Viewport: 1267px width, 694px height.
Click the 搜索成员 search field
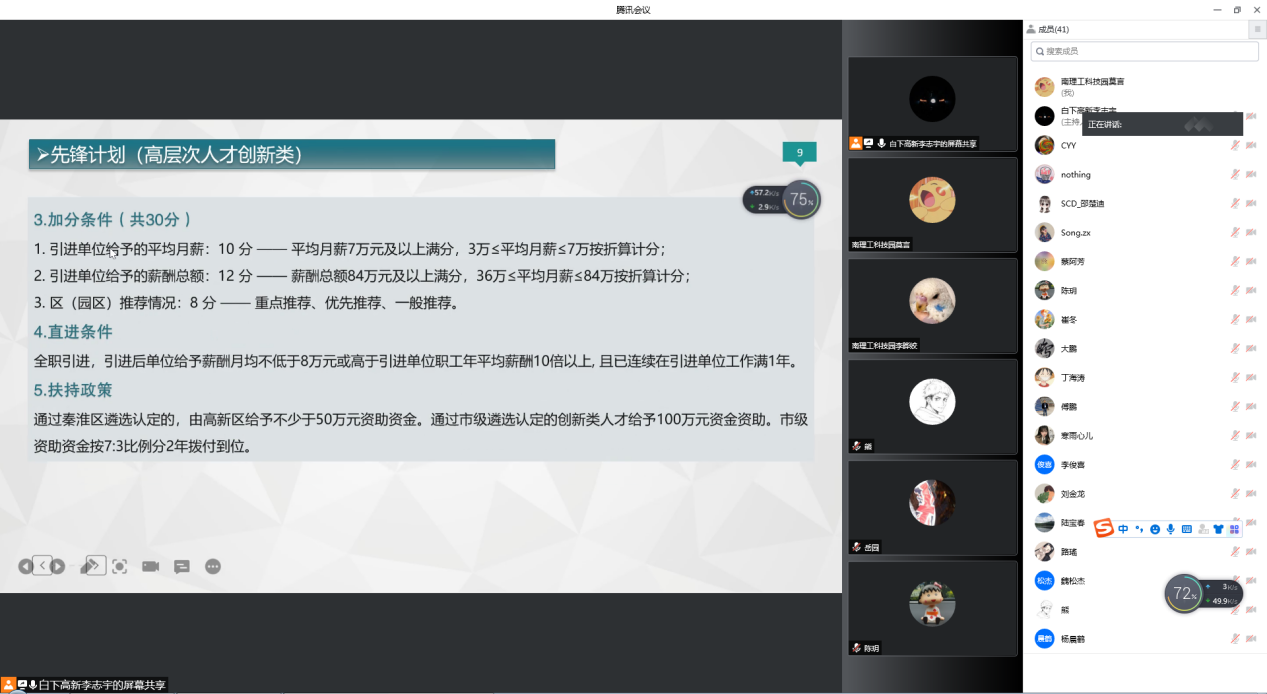[1144, 51]
